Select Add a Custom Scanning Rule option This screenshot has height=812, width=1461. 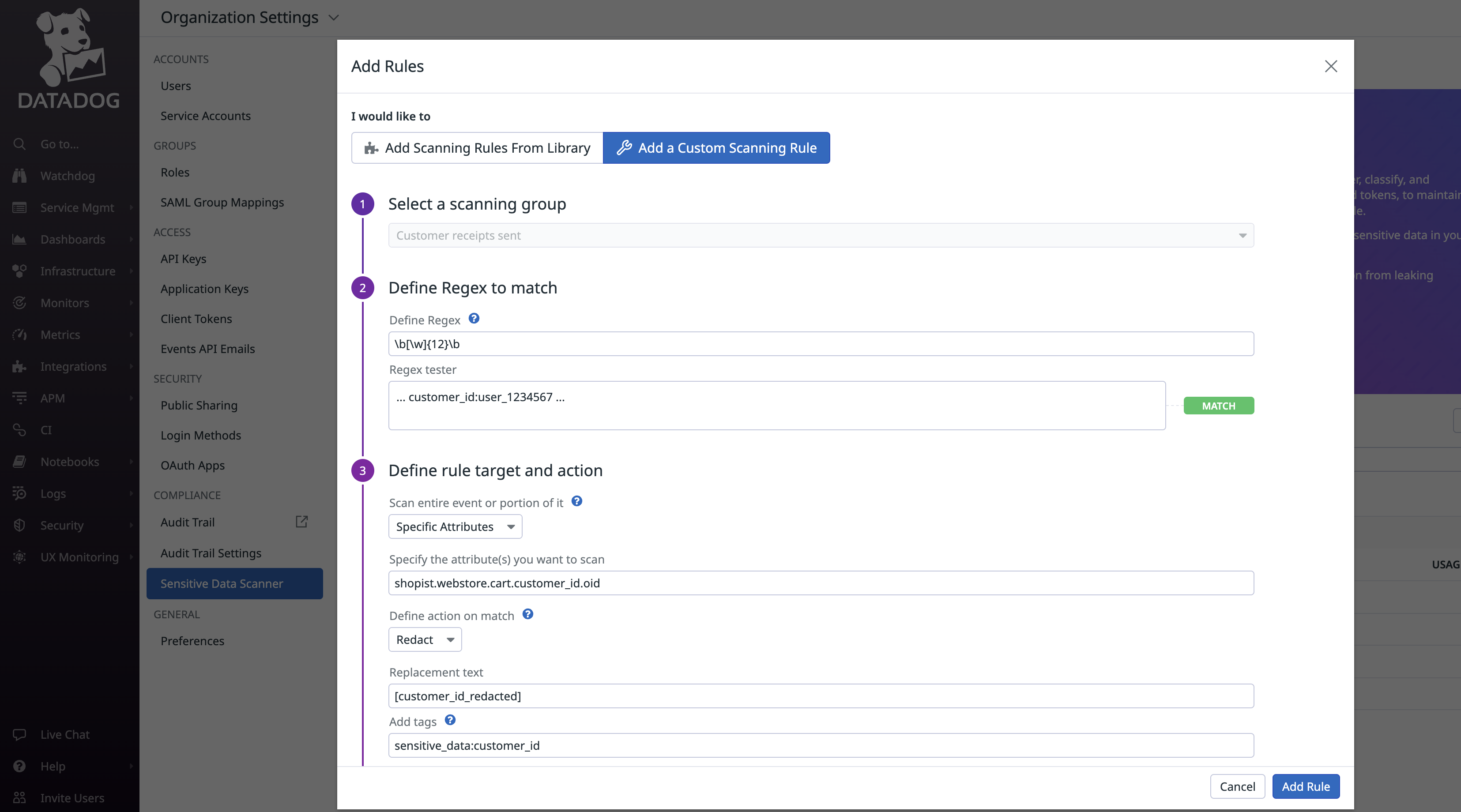pyautogui.click(x=716, y=148)
